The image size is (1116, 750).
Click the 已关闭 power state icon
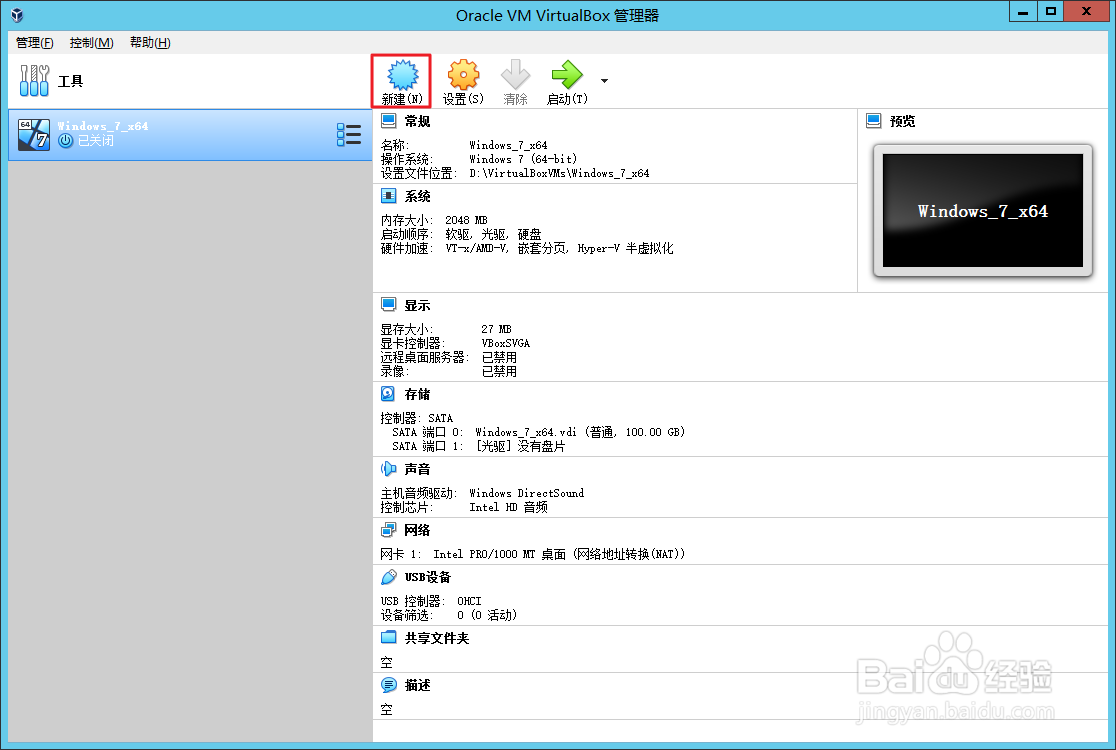[x=65, y=141]
